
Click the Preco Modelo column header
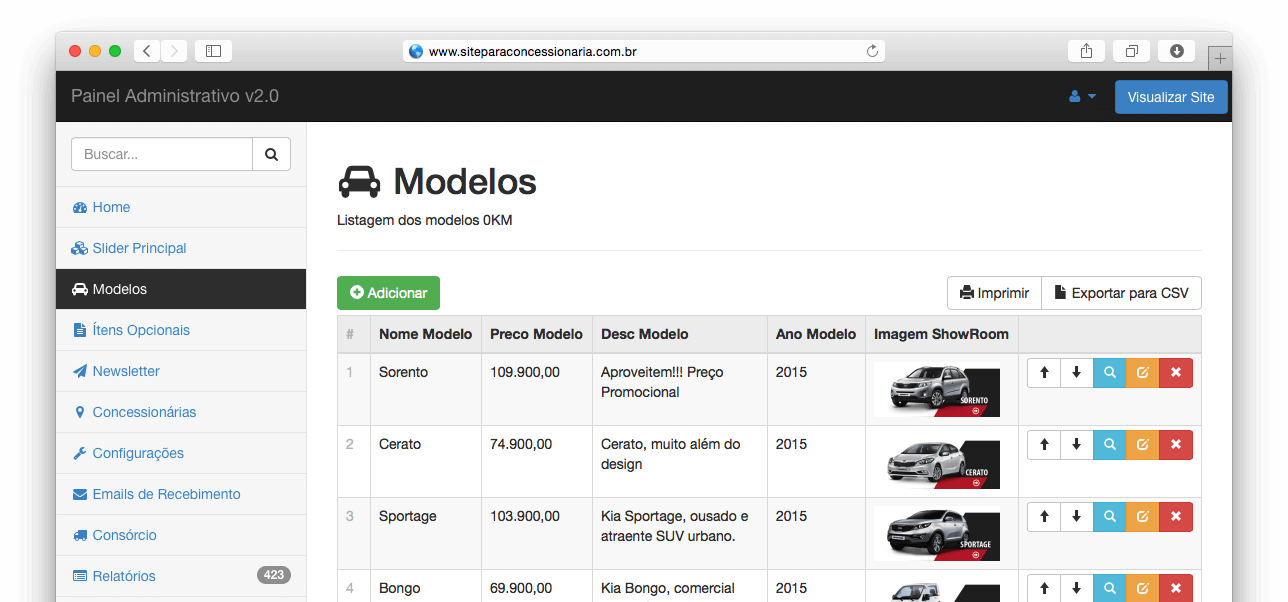click(x=536, y=334)
